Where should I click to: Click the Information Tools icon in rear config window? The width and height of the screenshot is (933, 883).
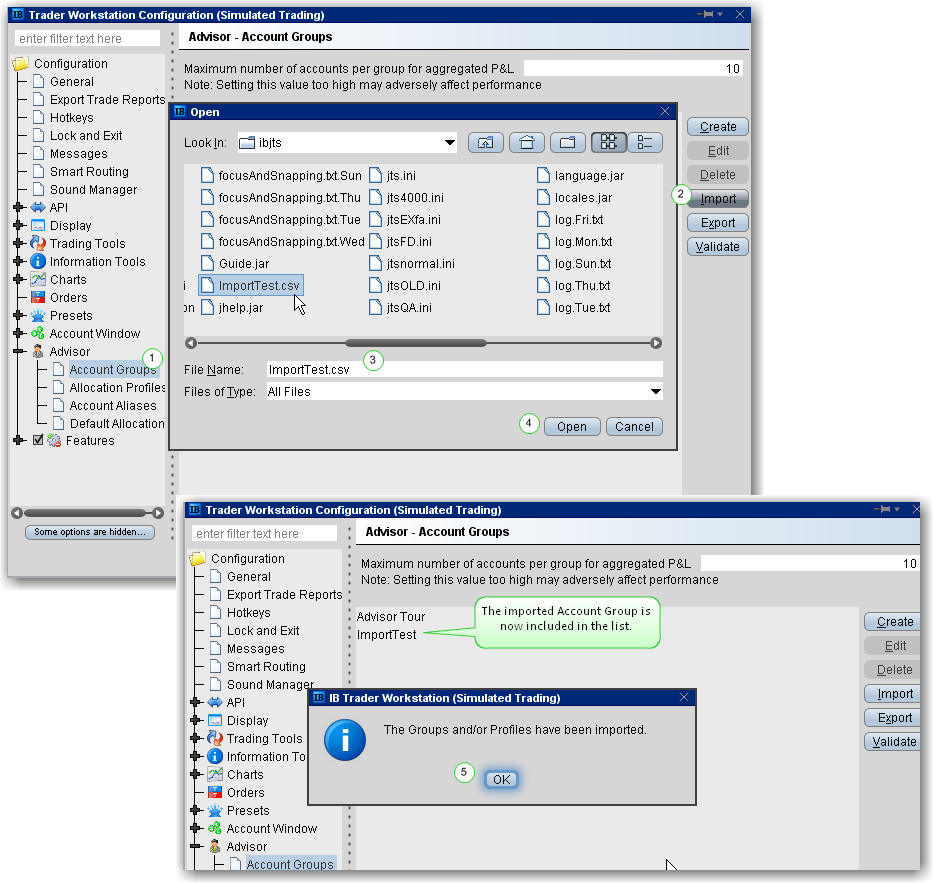point(38,261)
